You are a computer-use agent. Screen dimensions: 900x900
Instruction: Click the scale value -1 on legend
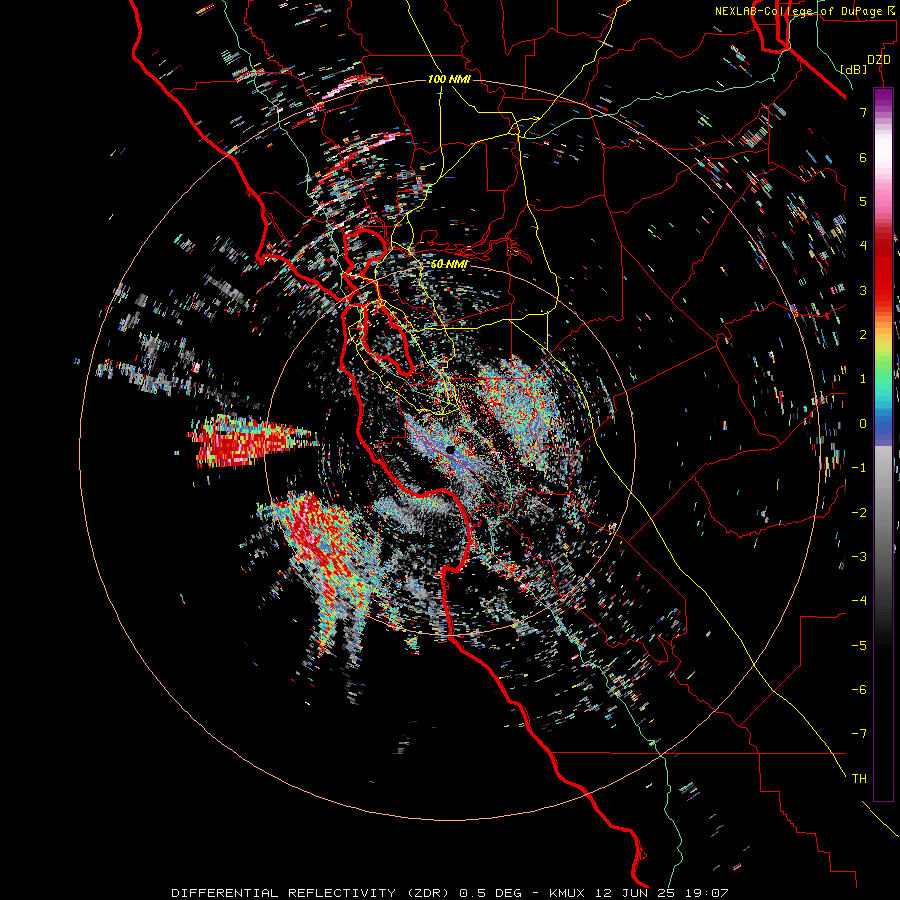[859, 468]
